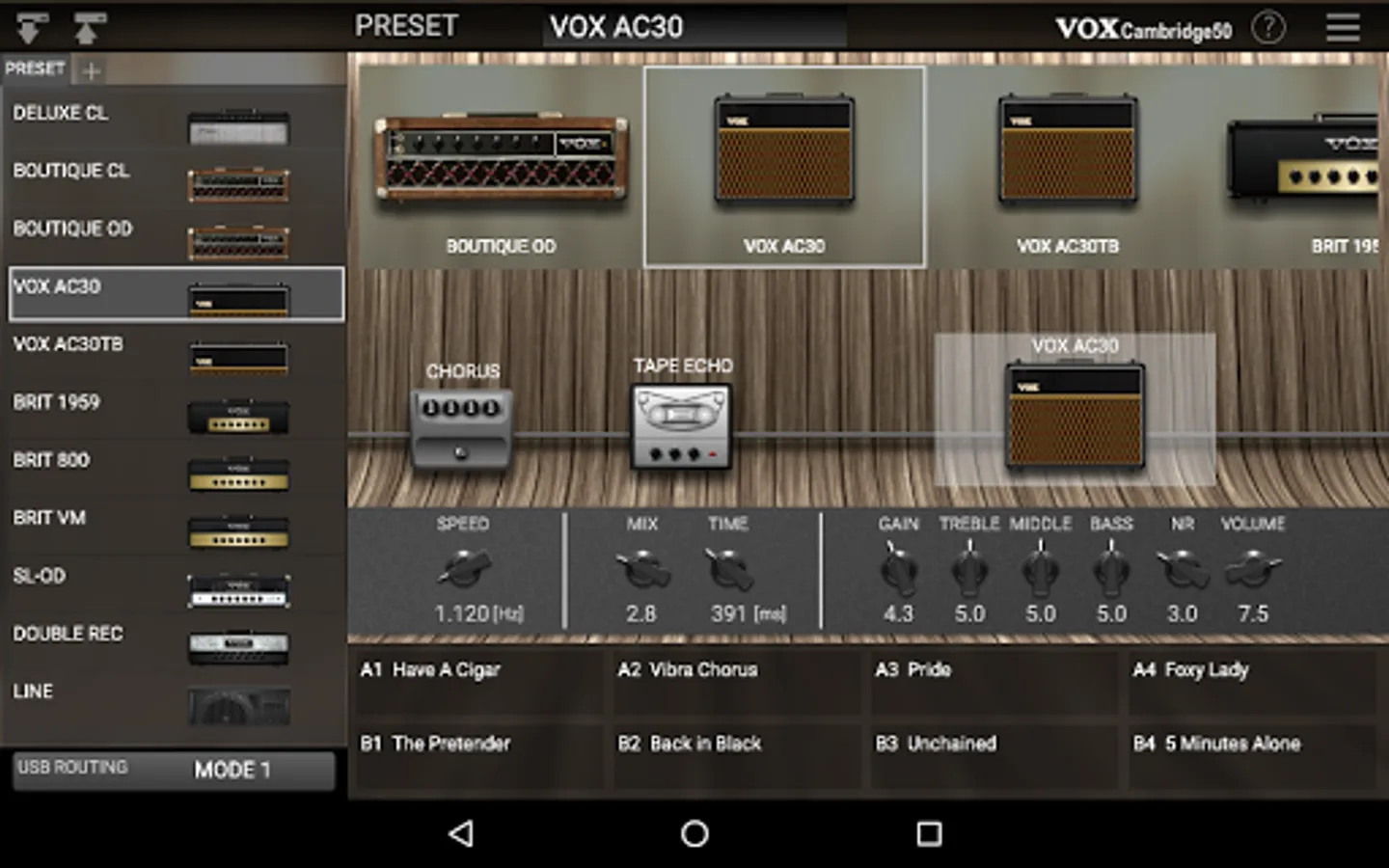Adjust the chorus SPEED knob
The height and width of the screenshot is (868, 1389).
click(464, 569)
